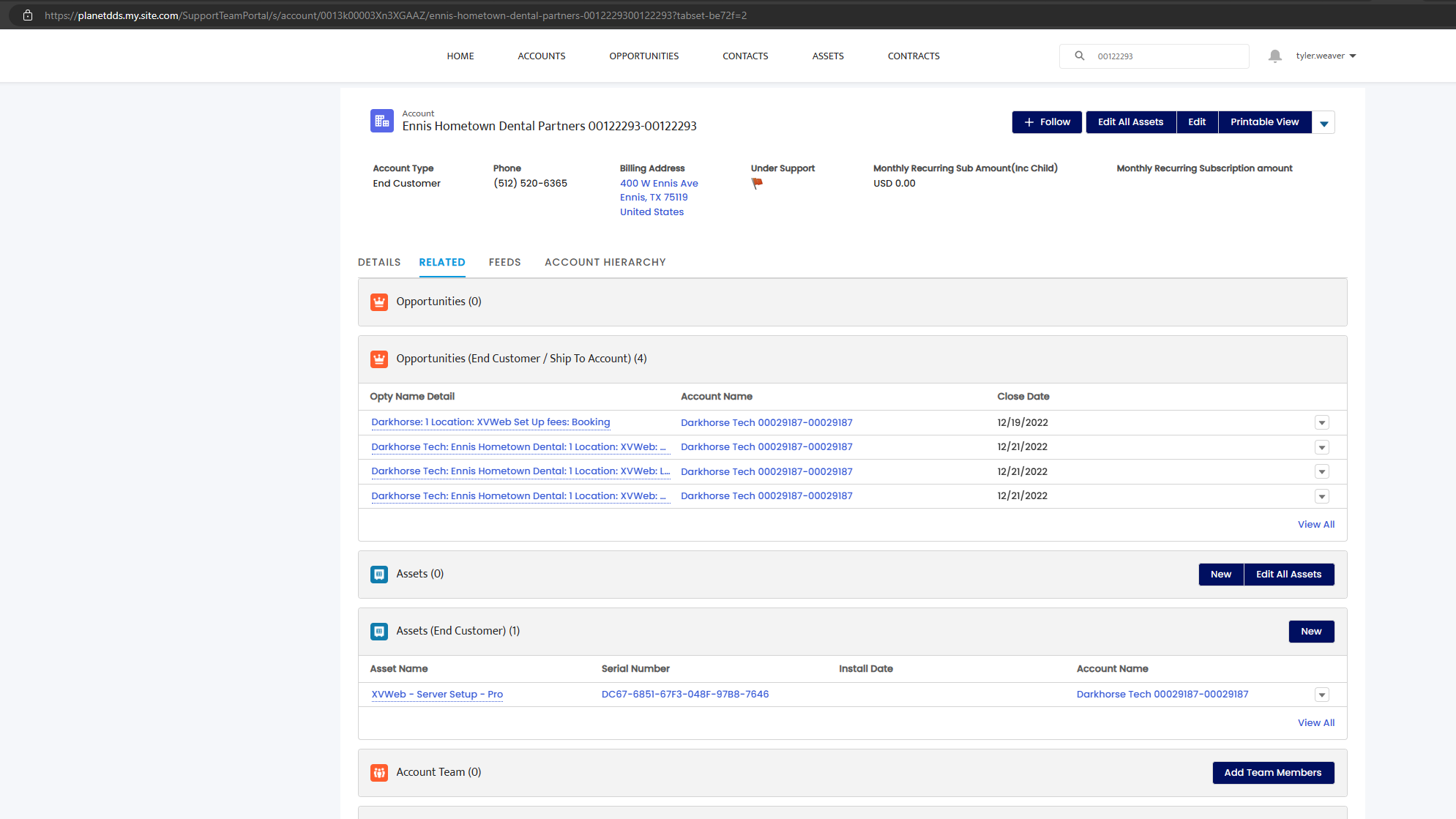Image resolution: width=1456 pixels, height=819 pixels.
Task: Open row actions for third Darkhorse Tech opportunity
Action: pyautogui.click(x=1321, y=472)
